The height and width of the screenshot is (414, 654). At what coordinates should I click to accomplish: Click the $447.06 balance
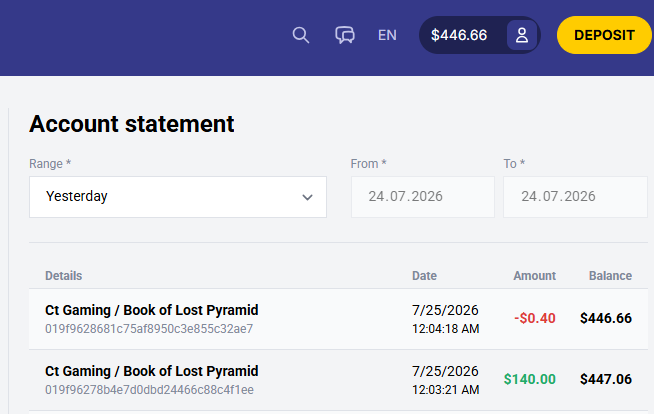pyautogui.click(x=606, y=379)
